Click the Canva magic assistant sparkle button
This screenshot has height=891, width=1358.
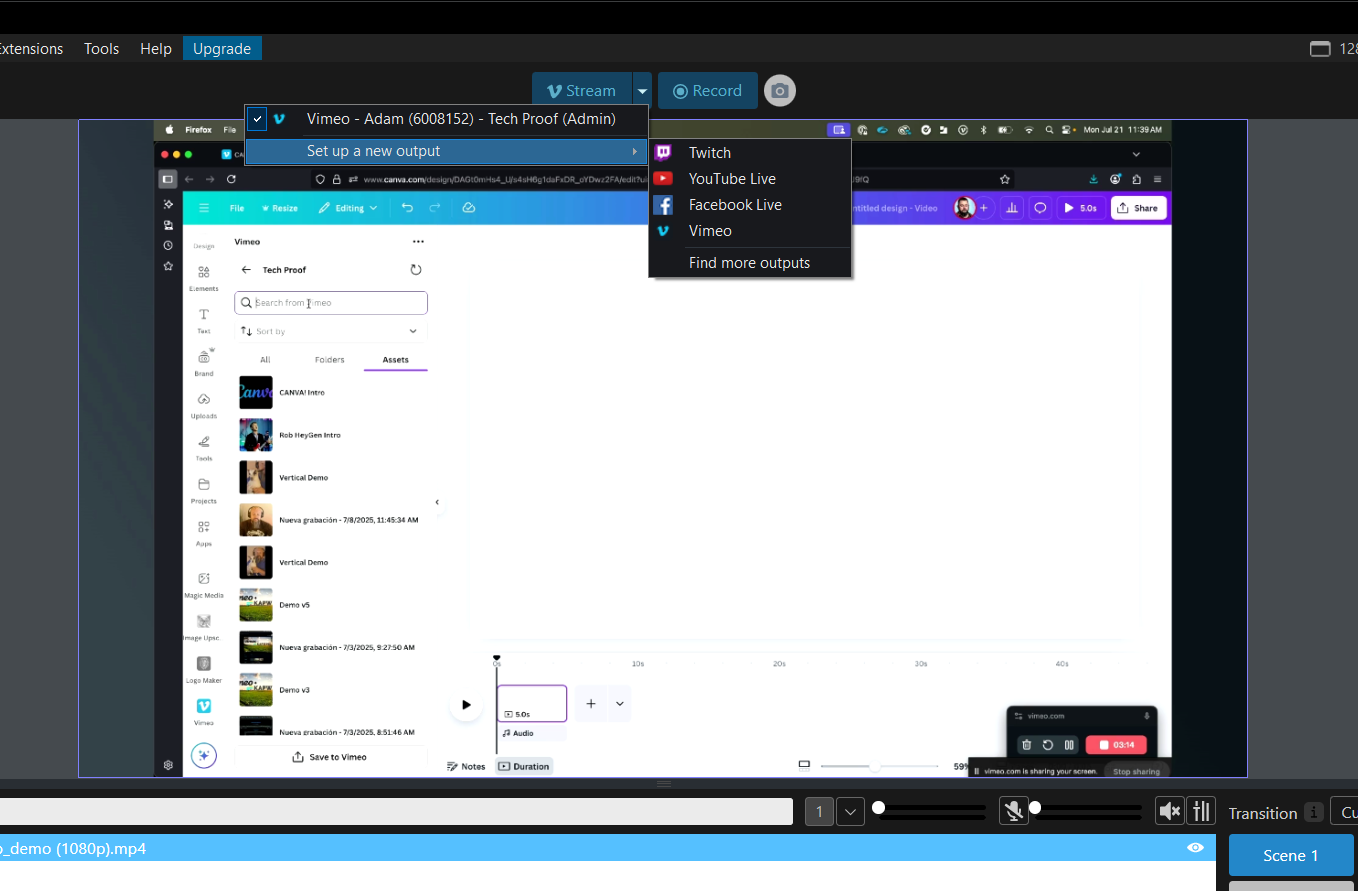[204, 755]
